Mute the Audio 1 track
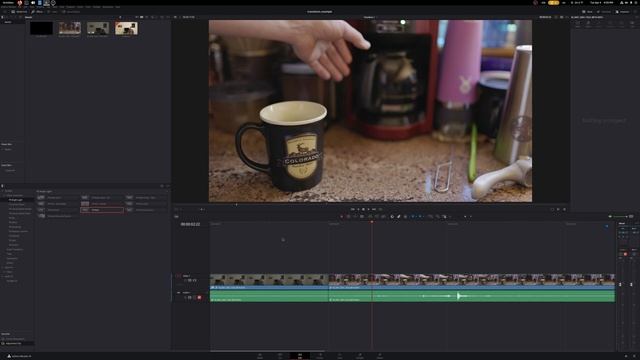 pos(199,297)
